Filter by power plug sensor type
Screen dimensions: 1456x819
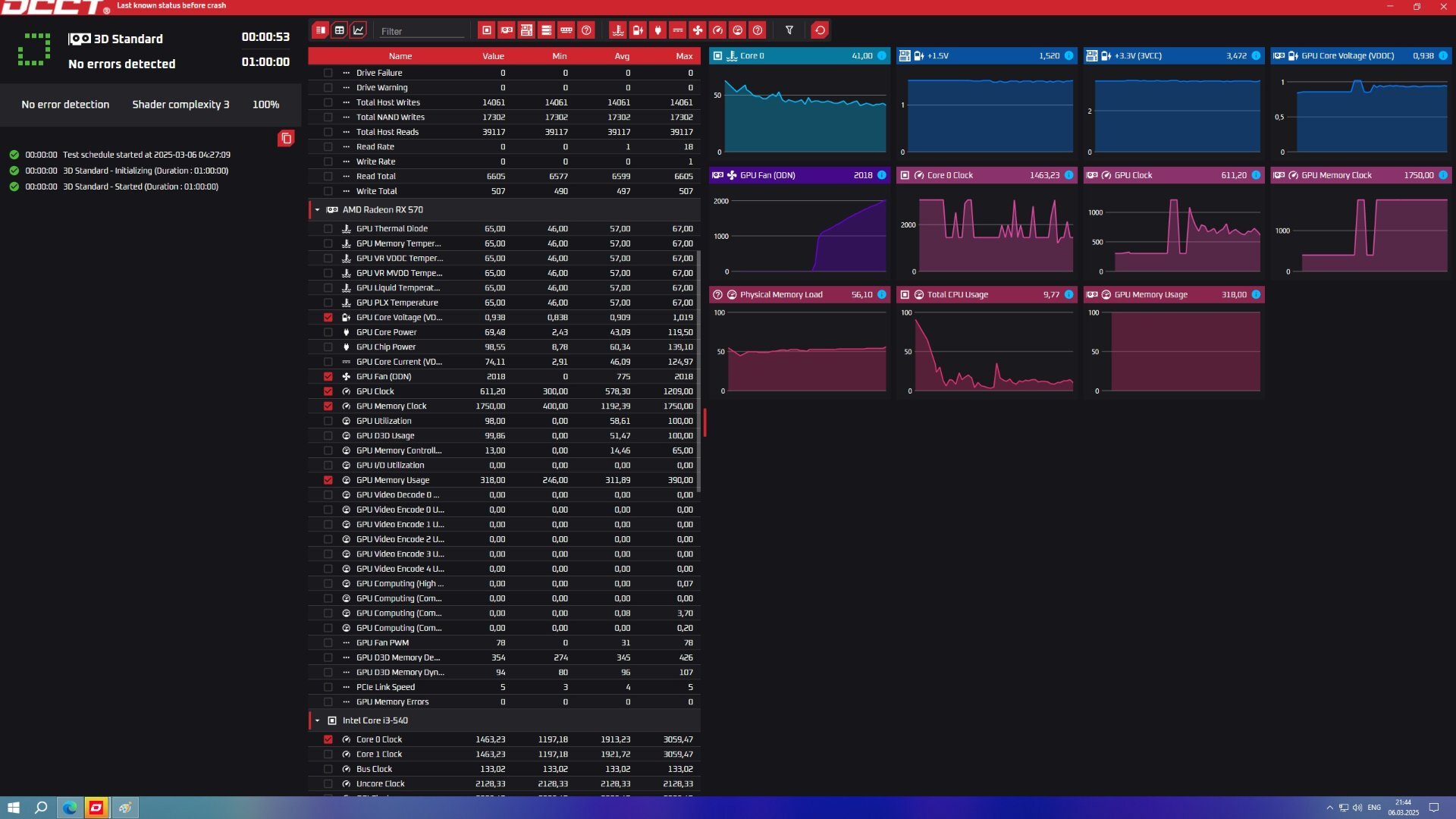click(658, 30)
